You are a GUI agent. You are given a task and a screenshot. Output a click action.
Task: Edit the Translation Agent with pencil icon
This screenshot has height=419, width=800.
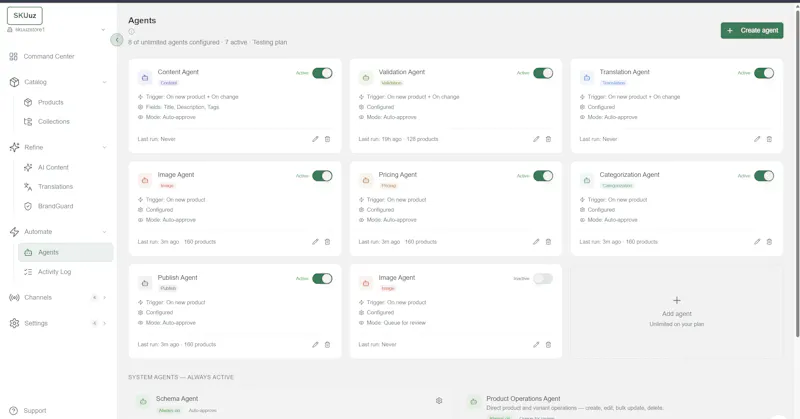point(757,139)
